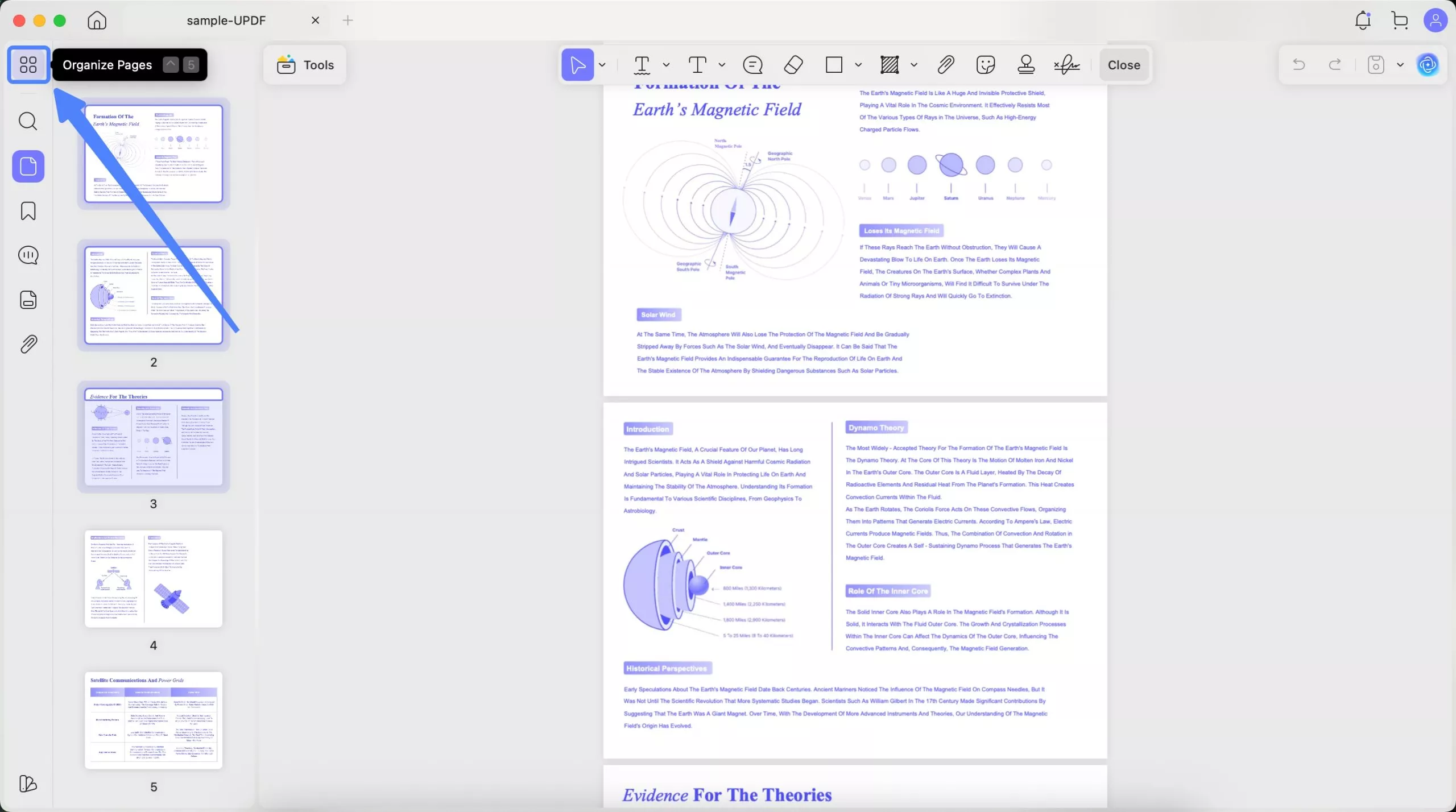
Task: Select the page thumbnails panel icon
Action: click(28, 166)
